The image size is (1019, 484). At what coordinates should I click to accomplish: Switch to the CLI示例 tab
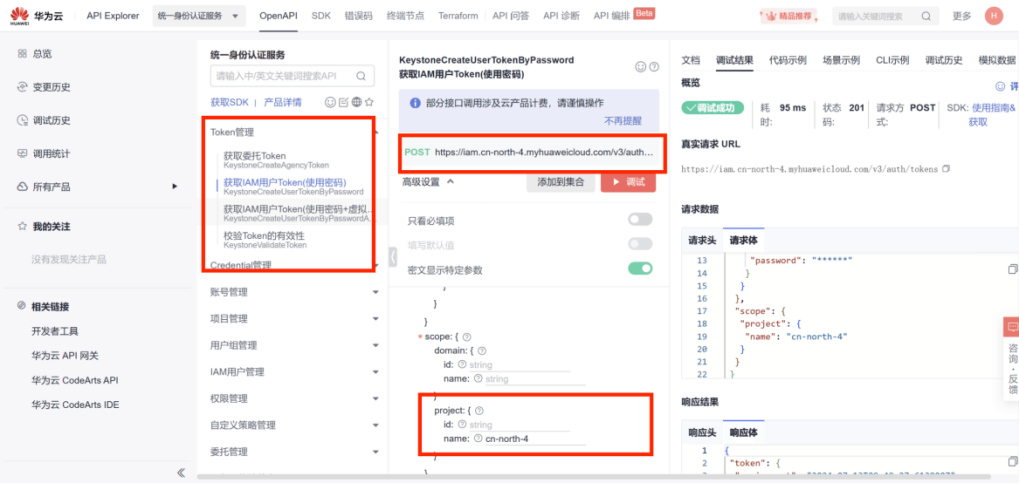892,60
